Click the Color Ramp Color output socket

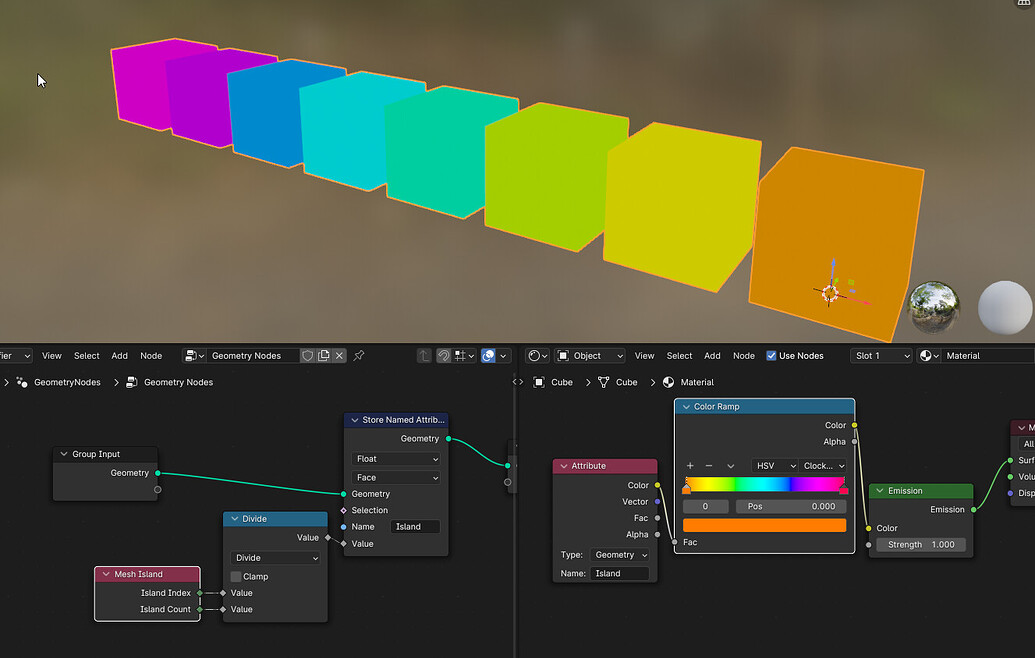pyautogui.click(x=854, y=426)
